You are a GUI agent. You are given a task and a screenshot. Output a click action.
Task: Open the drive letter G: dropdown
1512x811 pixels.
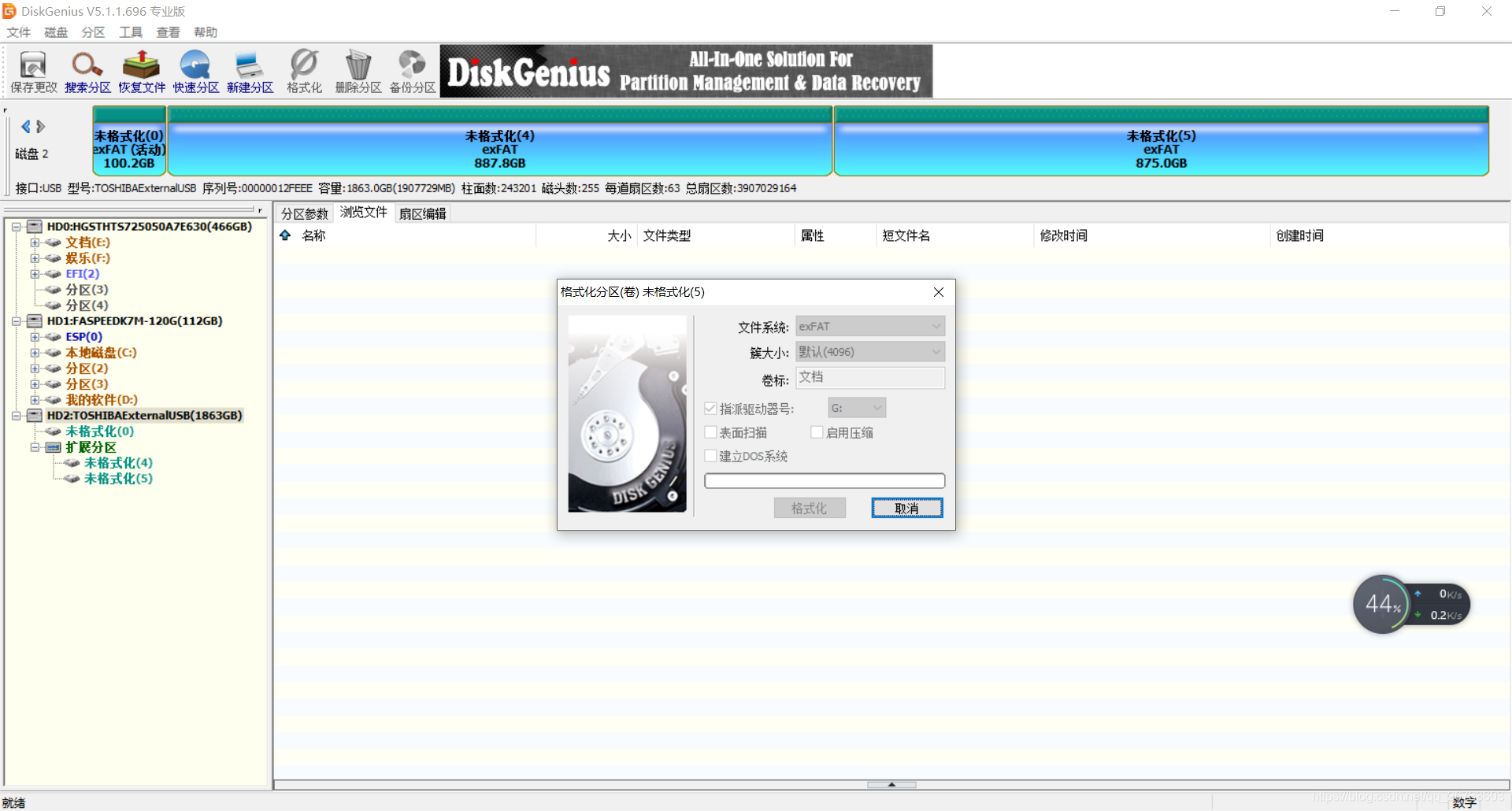click(x=857, y=408)
